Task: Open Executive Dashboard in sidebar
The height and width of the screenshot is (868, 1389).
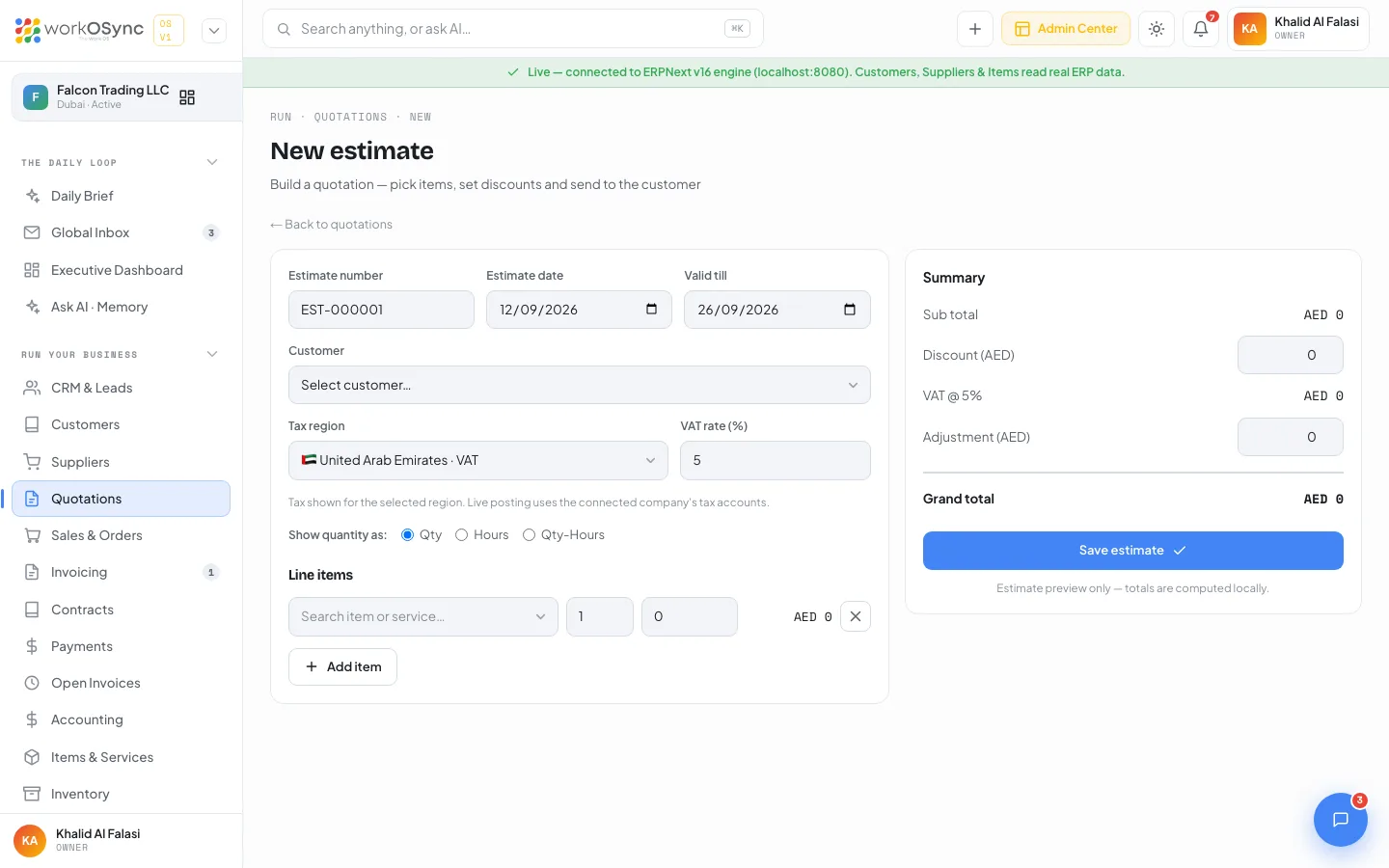Action: click(x=122, y=270)
